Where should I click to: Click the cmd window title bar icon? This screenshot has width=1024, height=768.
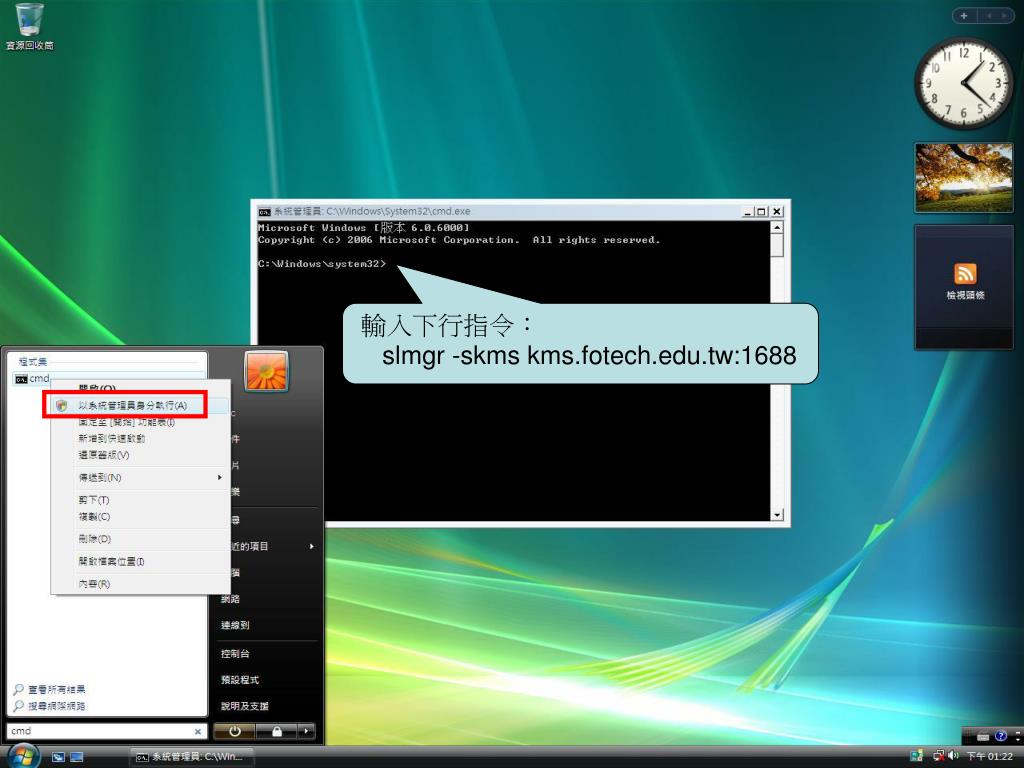pos(264,212)
